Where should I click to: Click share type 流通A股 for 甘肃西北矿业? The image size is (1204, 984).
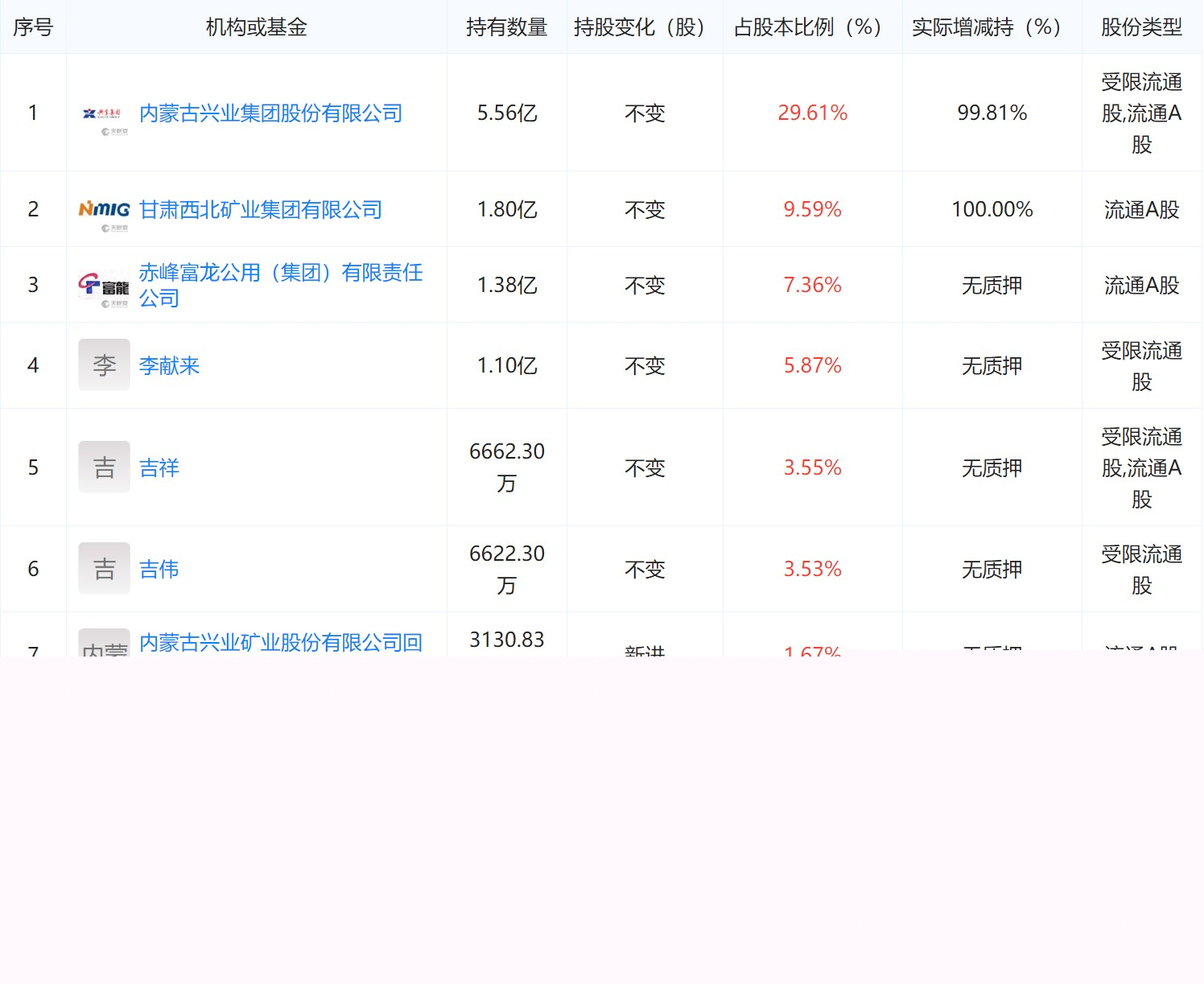pyautogui.click(x=1142, y=210)
